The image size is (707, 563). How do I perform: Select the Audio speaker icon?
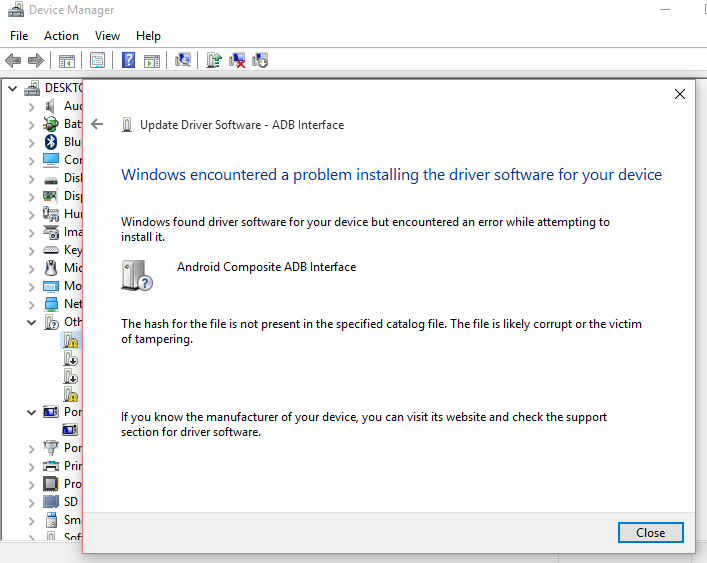[x=50, y=106]
